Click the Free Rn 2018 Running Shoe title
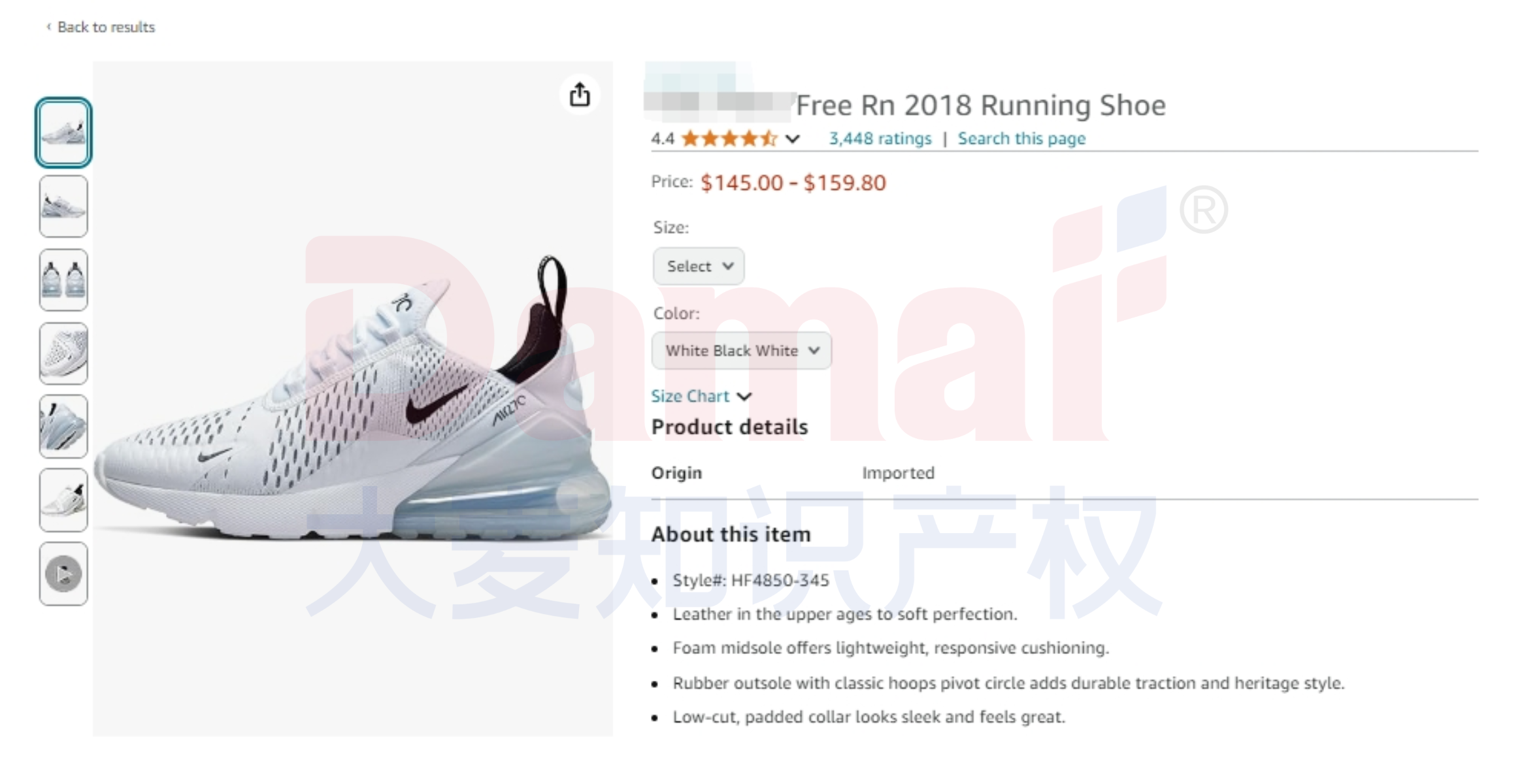The image size is (1524, 784). click(980, 105)
